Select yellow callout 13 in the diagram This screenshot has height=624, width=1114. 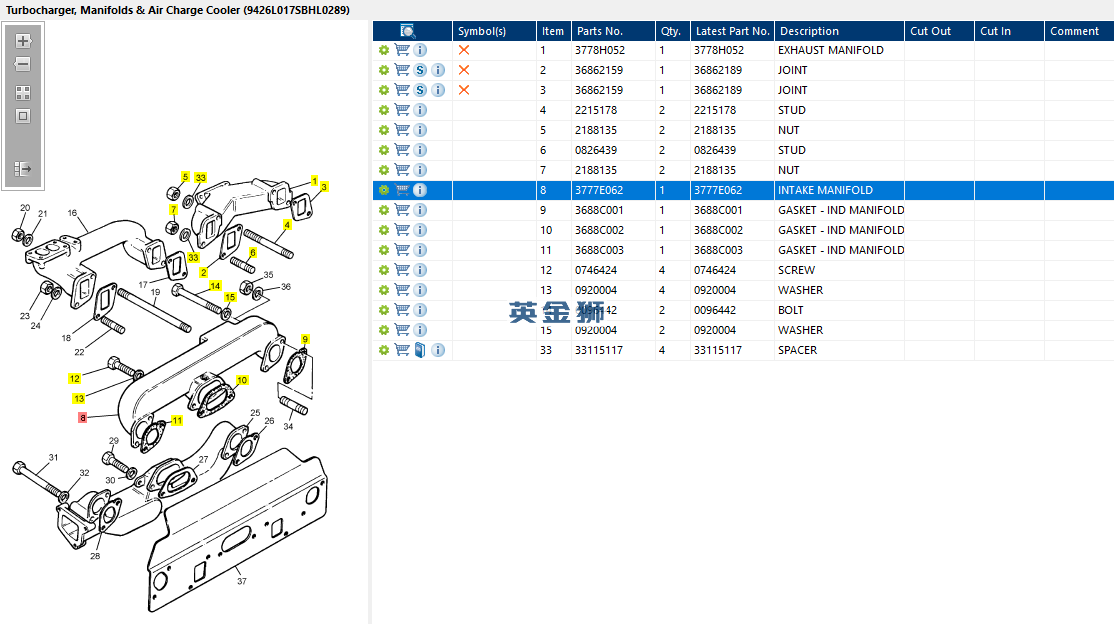tap(79, 399)
